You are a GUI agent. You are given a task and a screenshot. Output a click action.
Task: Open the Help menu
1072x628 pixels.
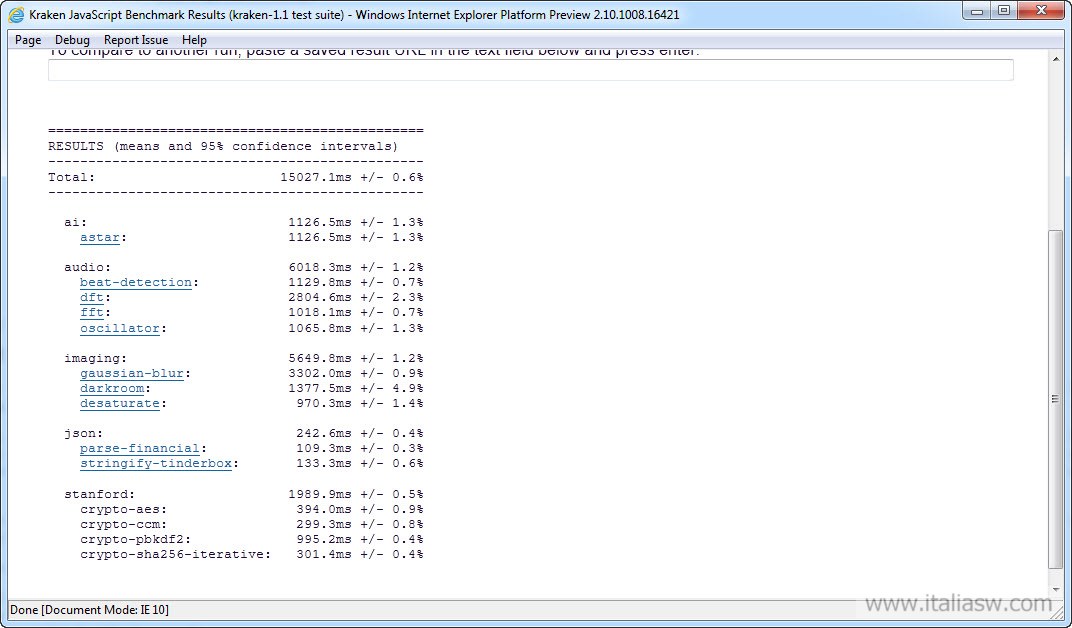coord(194,40)
